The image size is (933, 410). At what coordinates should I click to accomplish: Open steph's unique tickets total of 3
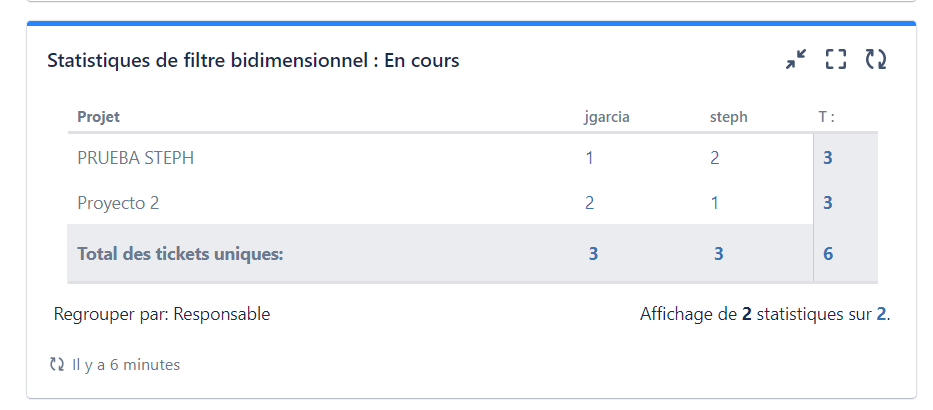click(718, 254)
